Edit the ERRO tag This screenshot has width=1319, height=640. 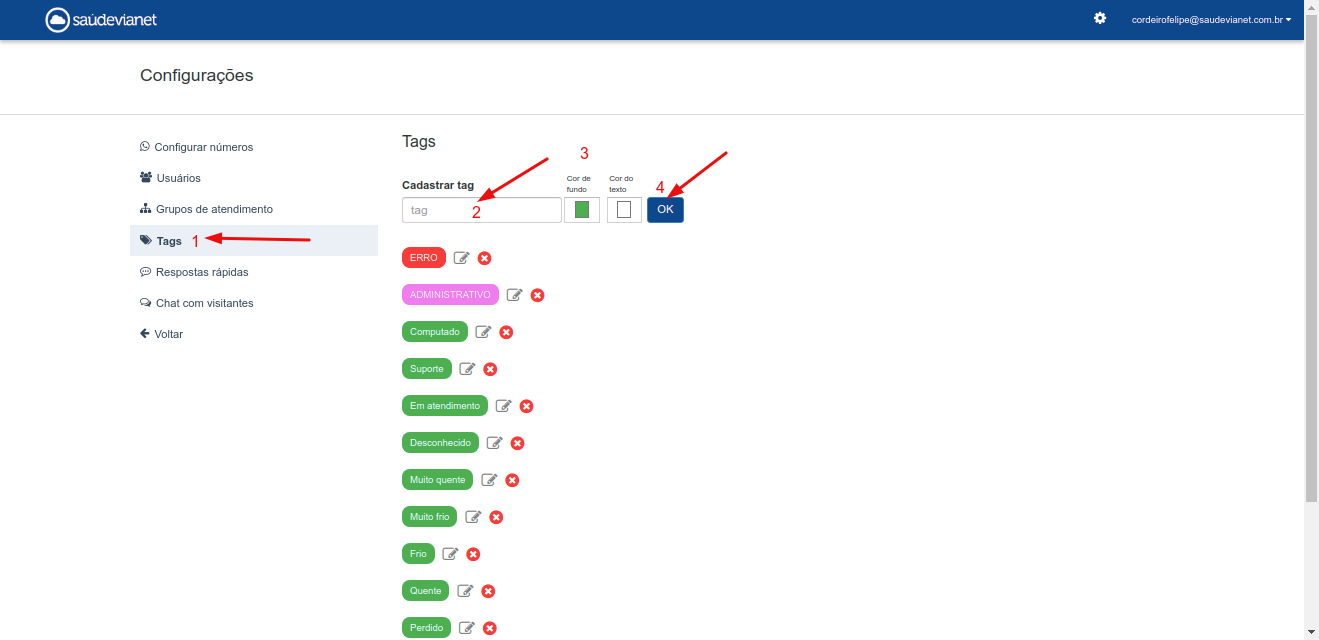point(461,258)
